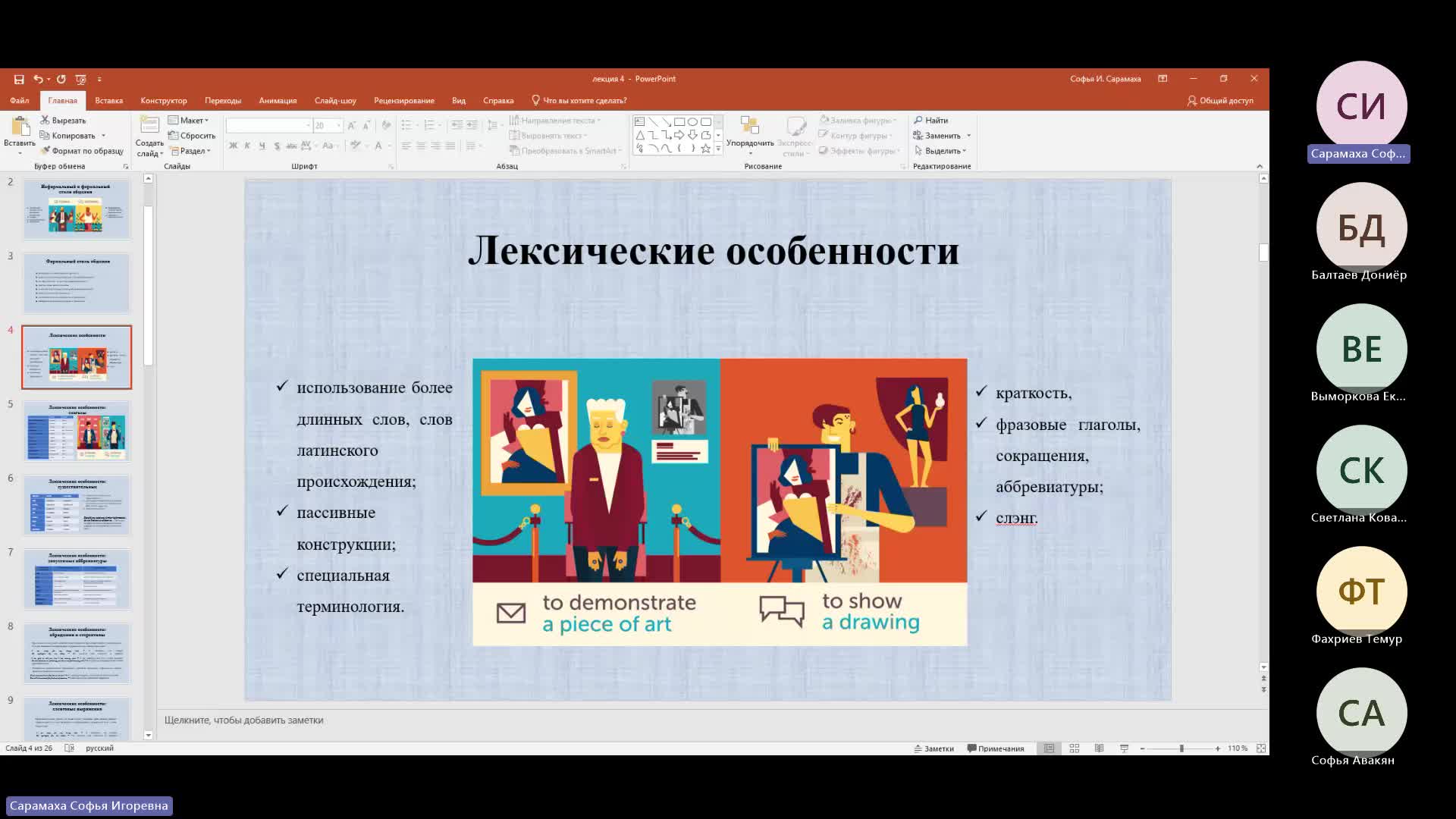The width and height of the screenshot is (1456, 819).
Task: Toggle the Заметки notes pane button
Action: point(934,748)
